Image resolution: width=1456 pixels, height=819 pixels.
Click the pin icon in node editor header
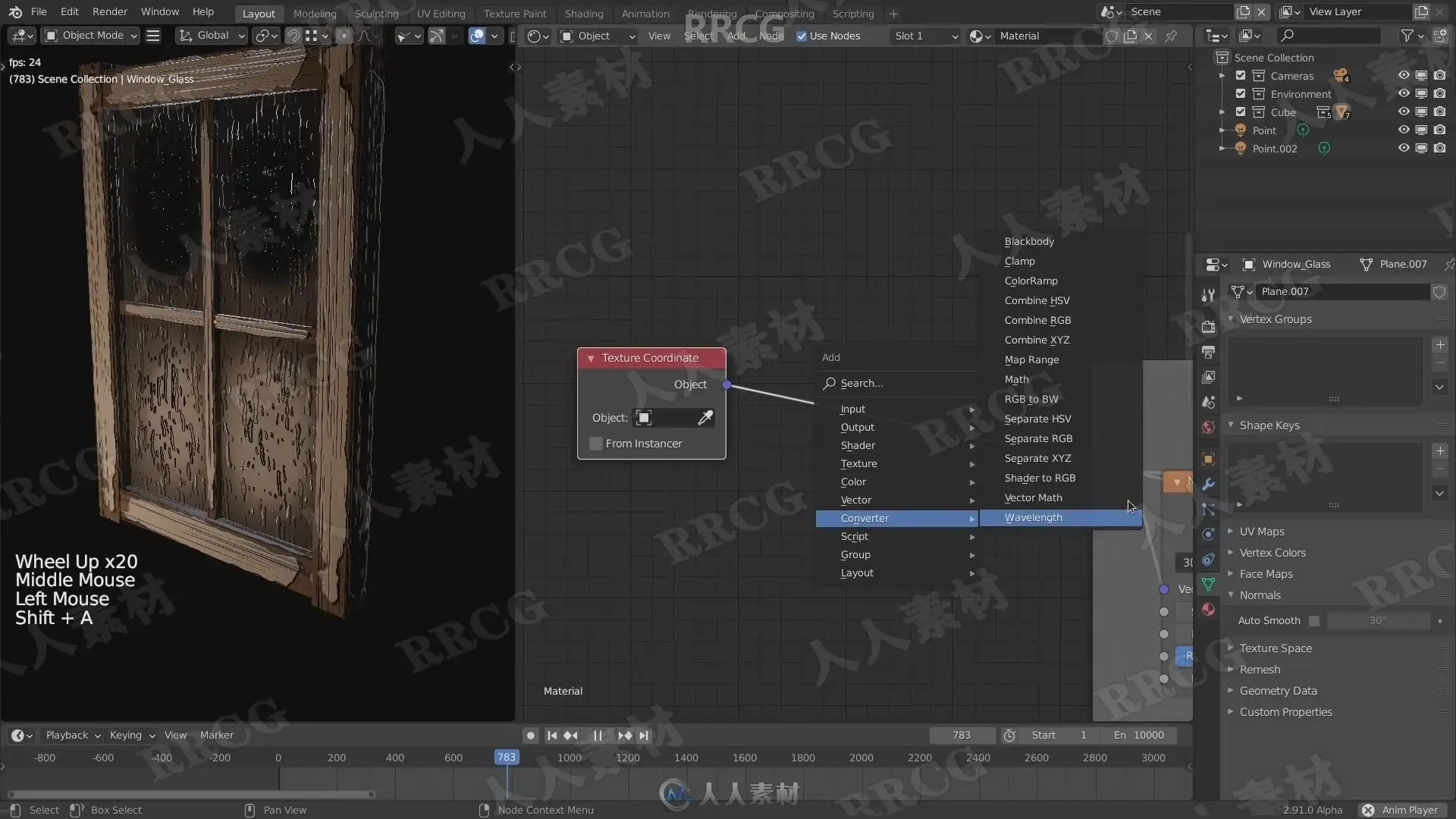pyautogui.click(x=1171, y=36)
